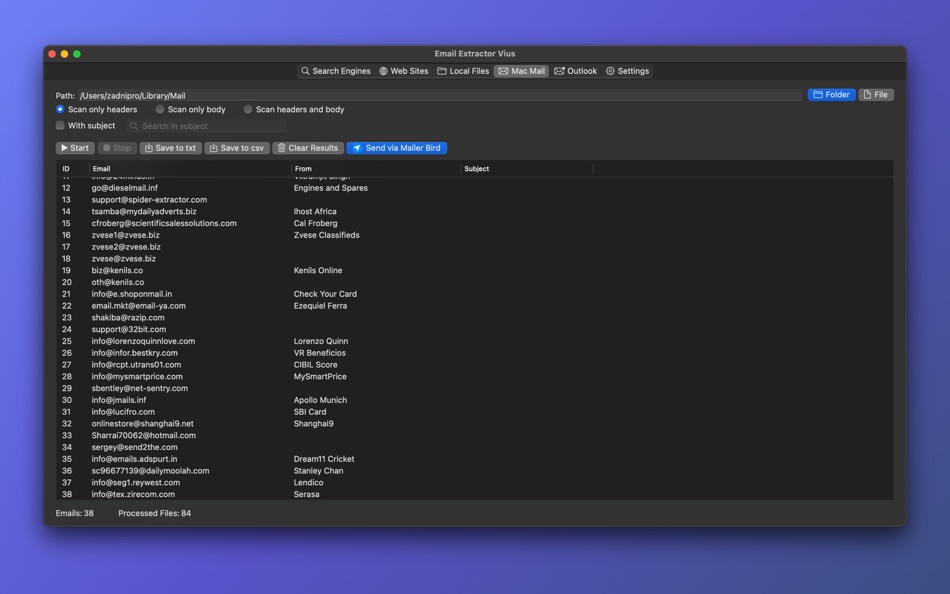The width and height of the screenshot is (950, 594).
Task: Sort results by the Subject column
Action: (x=475, y=168)
